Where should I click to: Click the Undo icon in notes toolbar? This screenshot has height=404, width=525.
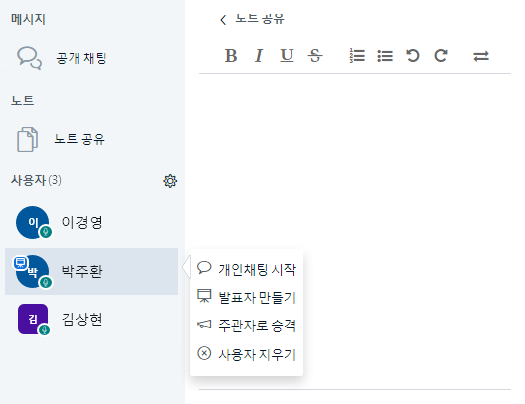pos(412,56)
